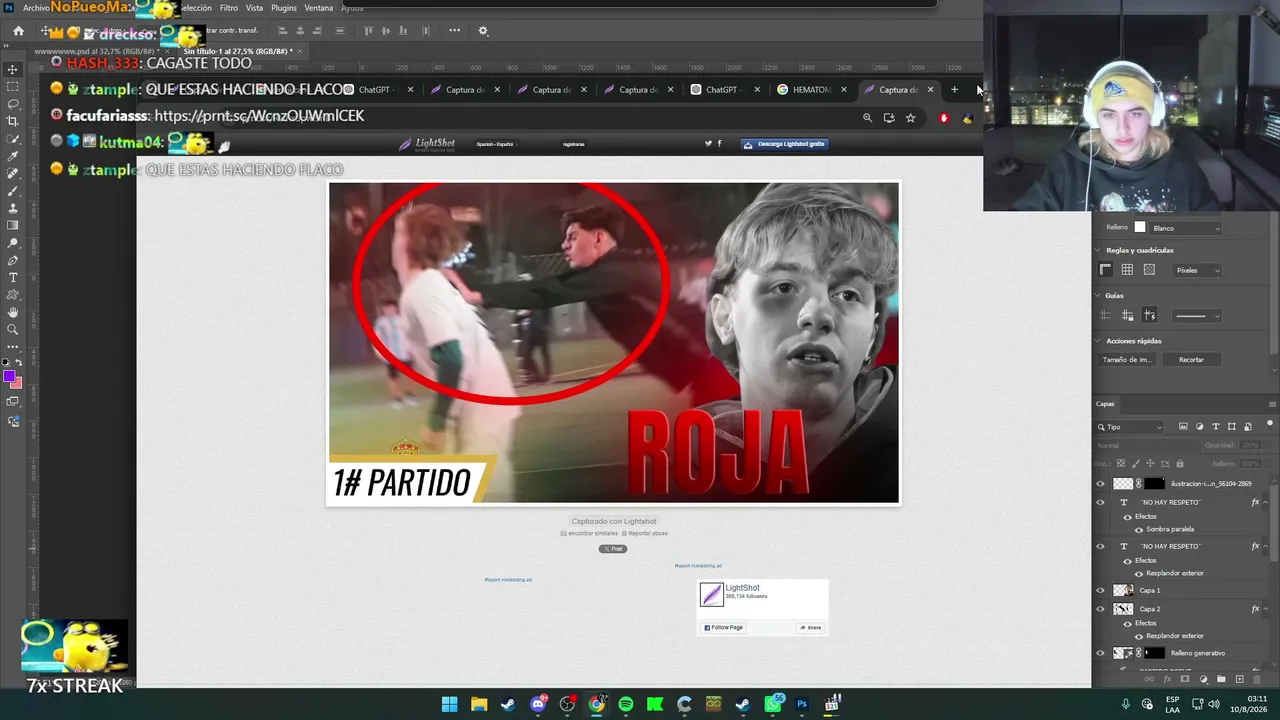Collapse the Guías section
The image size is (1280, 720).
[x=1098, y=296]
